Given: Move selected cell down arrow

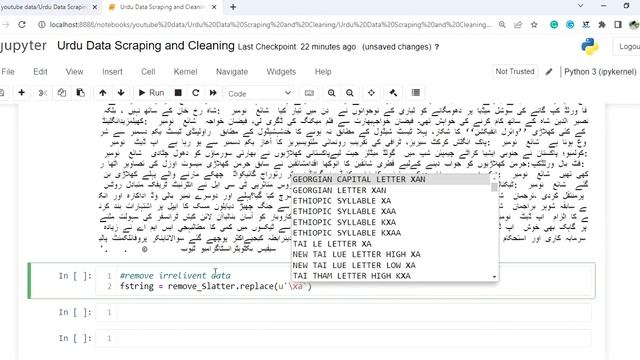Looking at the screenshot, I should tap(121, 93).
